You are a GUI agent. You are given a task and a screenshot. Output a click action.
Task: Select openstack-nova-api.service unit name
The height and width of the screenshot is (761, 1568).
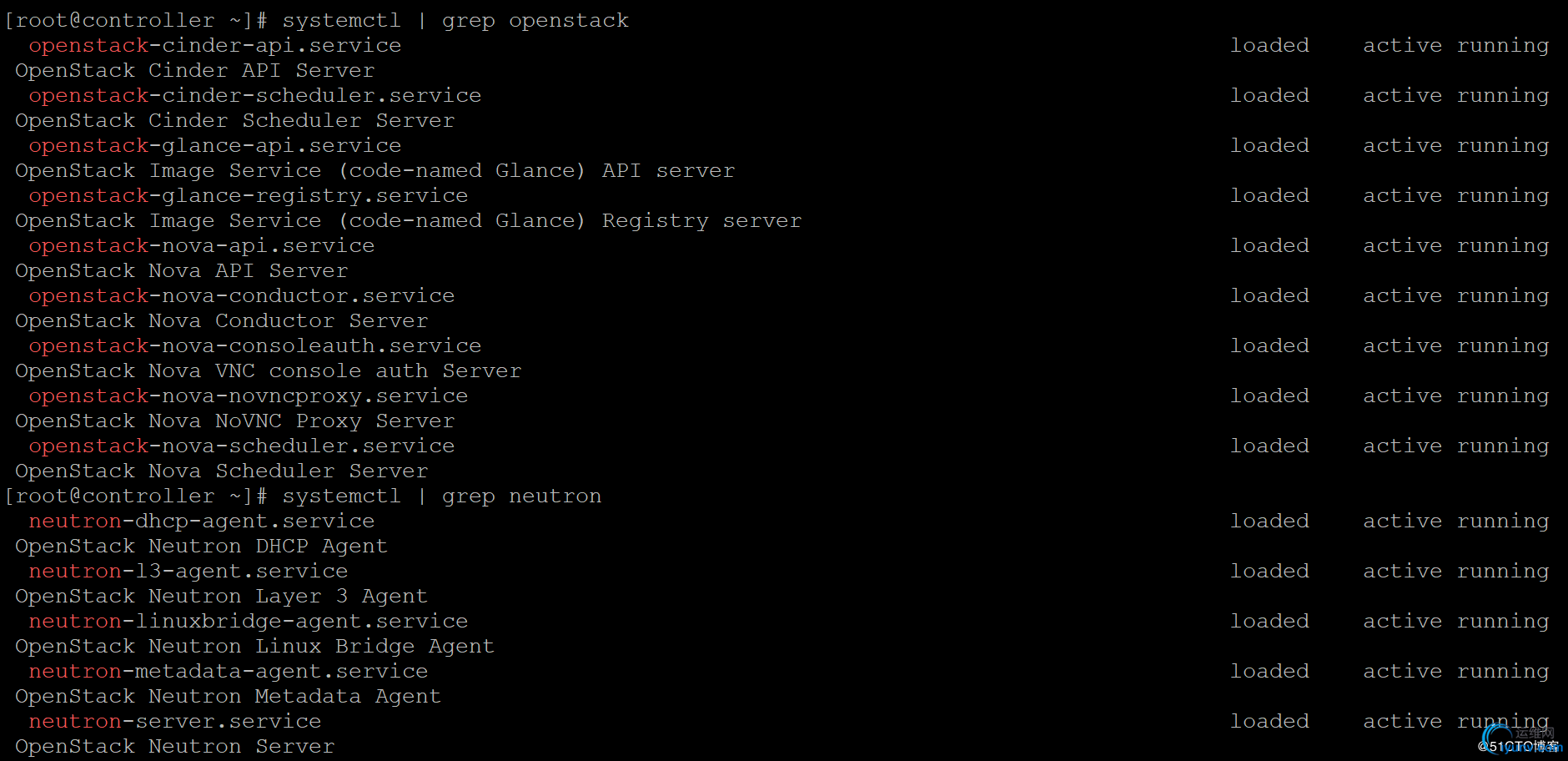coord(202,246)
